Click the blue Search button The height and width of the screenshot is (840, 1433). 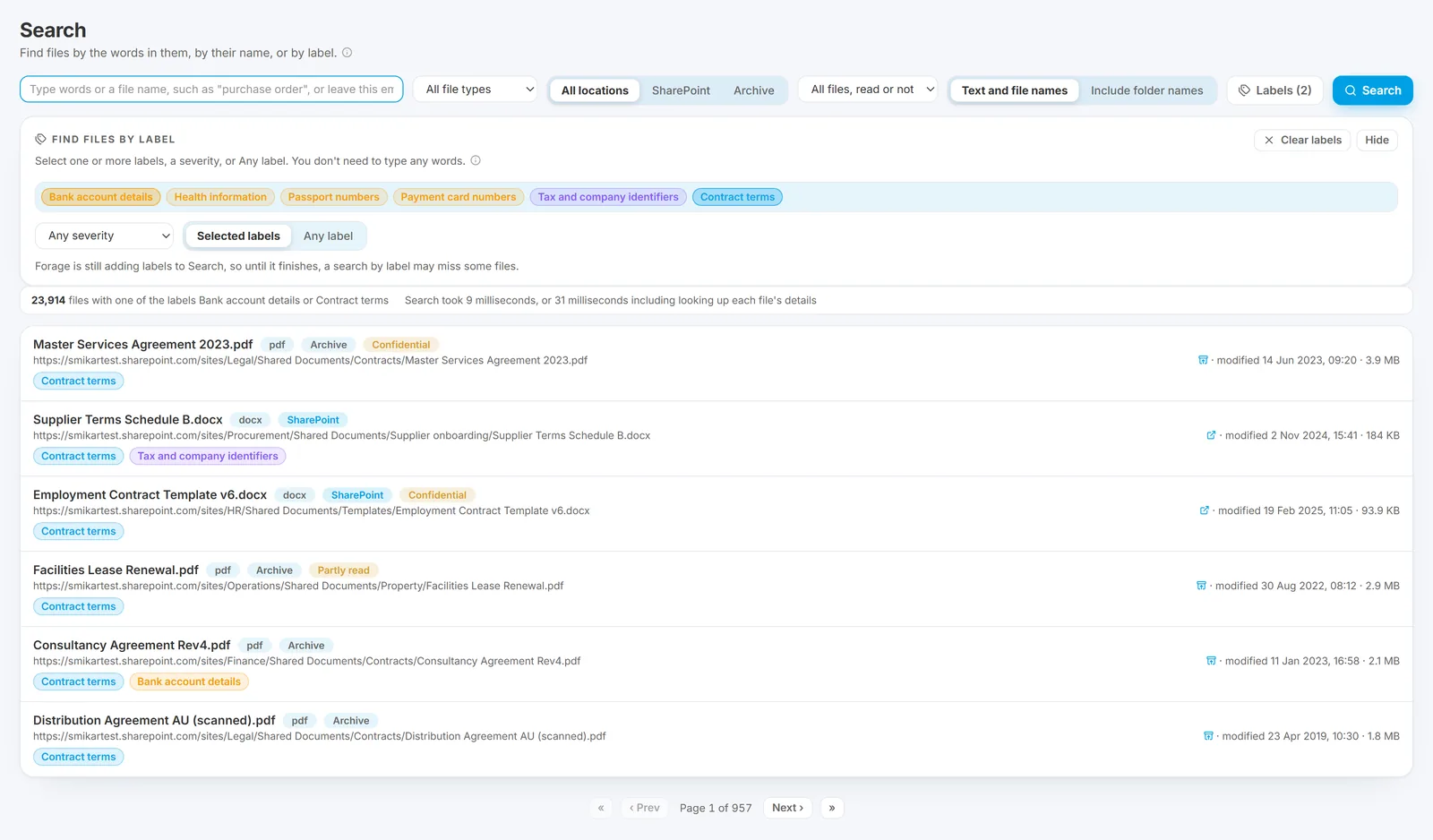1373,90
